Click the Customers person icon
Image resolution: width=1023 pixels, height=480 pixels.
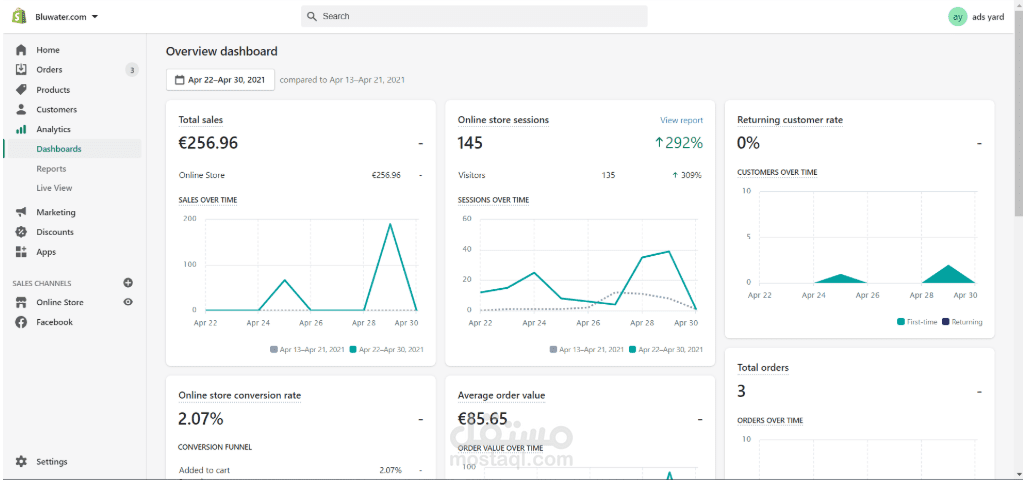point(22,110)
